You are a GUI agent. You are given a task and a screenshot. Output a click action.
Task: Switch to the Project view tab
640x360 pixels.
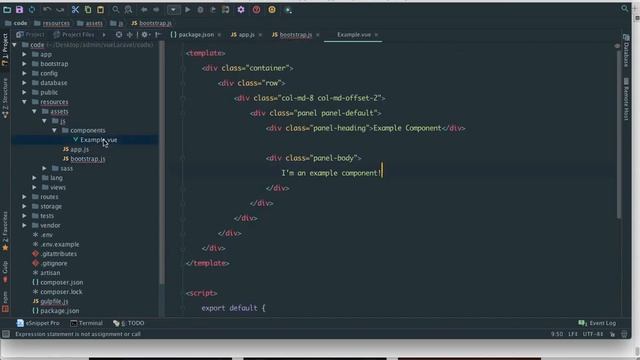click(x=30, y=35)
